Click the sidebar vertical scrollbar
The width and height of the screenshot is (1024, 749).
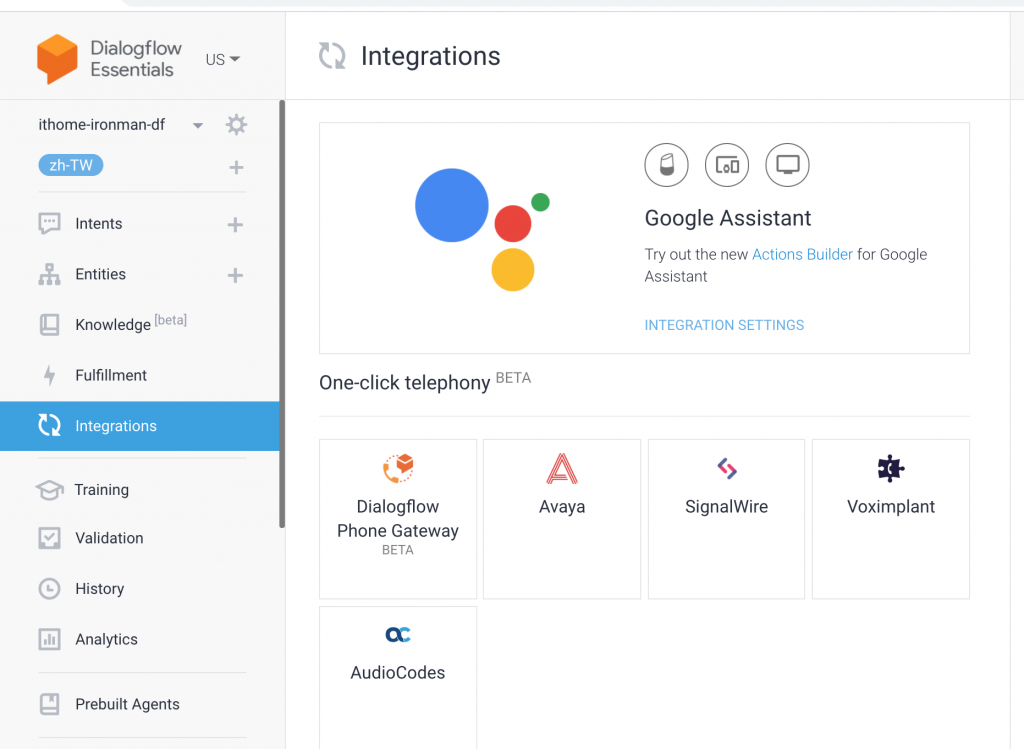(x=282, y=313)
